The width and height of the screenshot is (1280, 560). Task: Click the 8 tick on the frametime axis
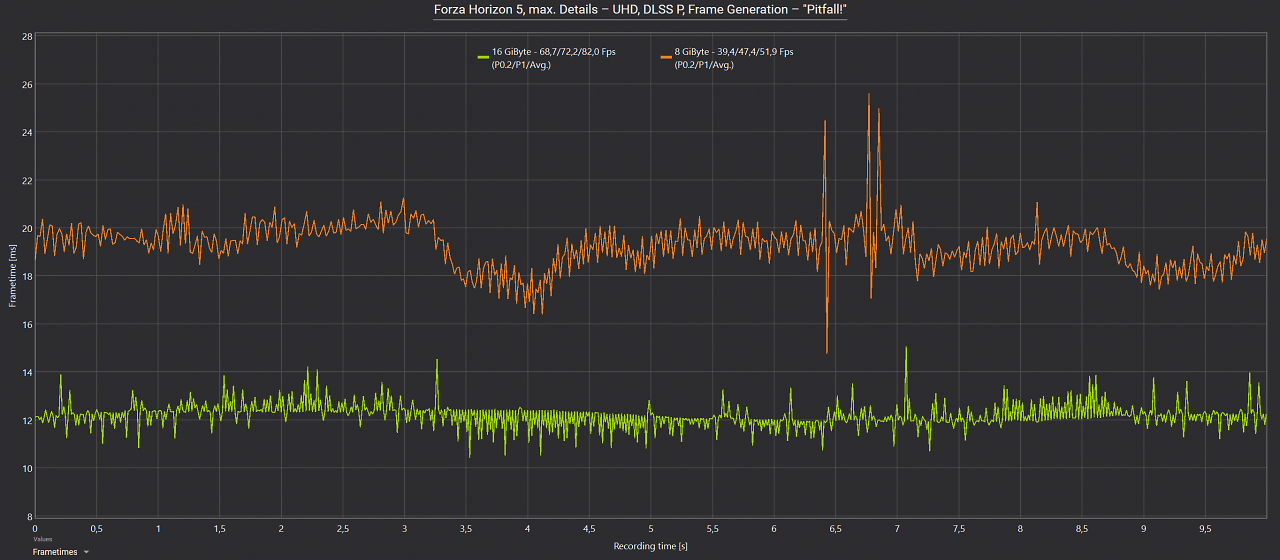29,516
